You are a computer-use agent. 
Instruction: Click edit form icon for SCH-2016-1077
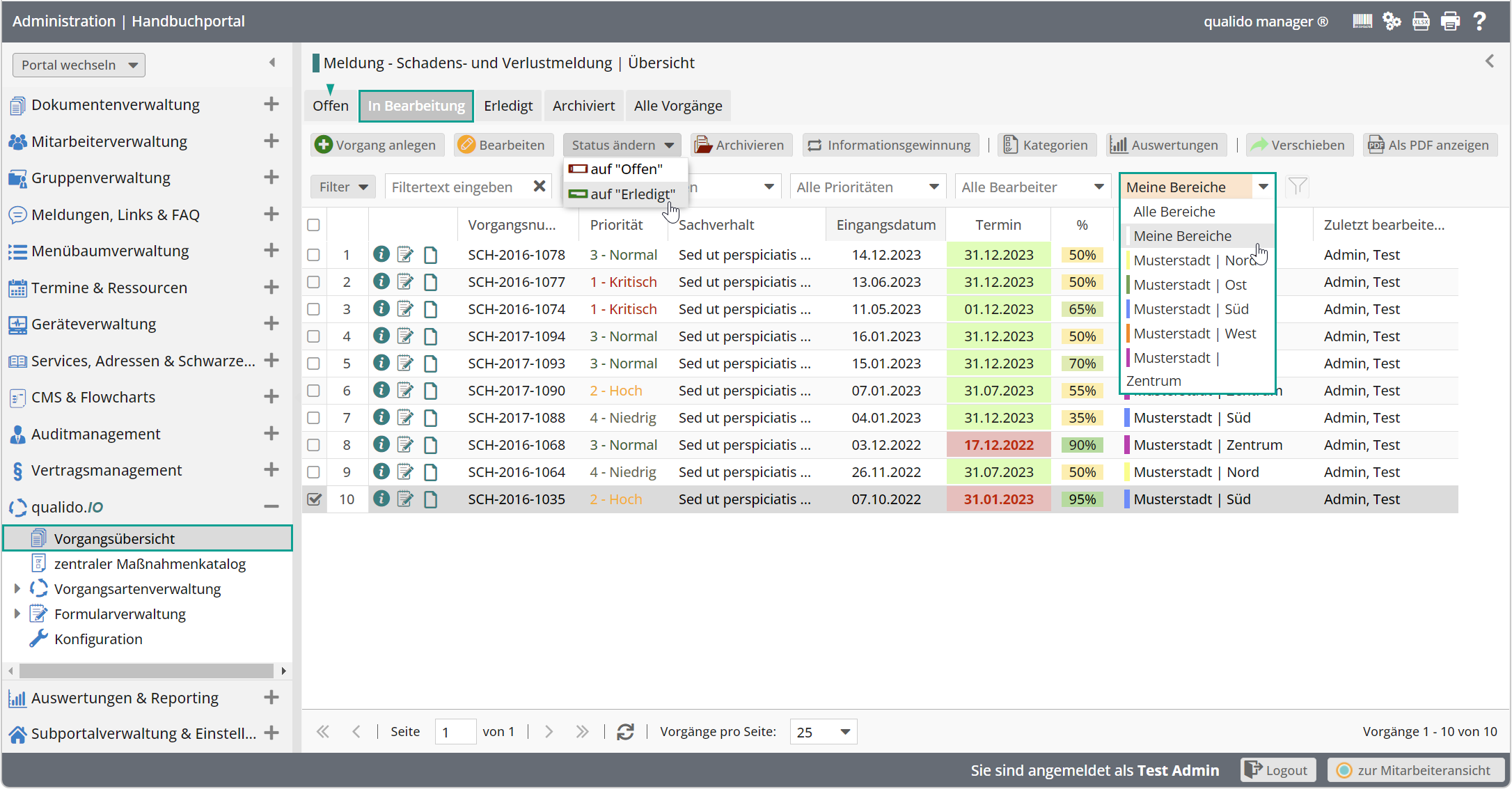pos(405,282)
